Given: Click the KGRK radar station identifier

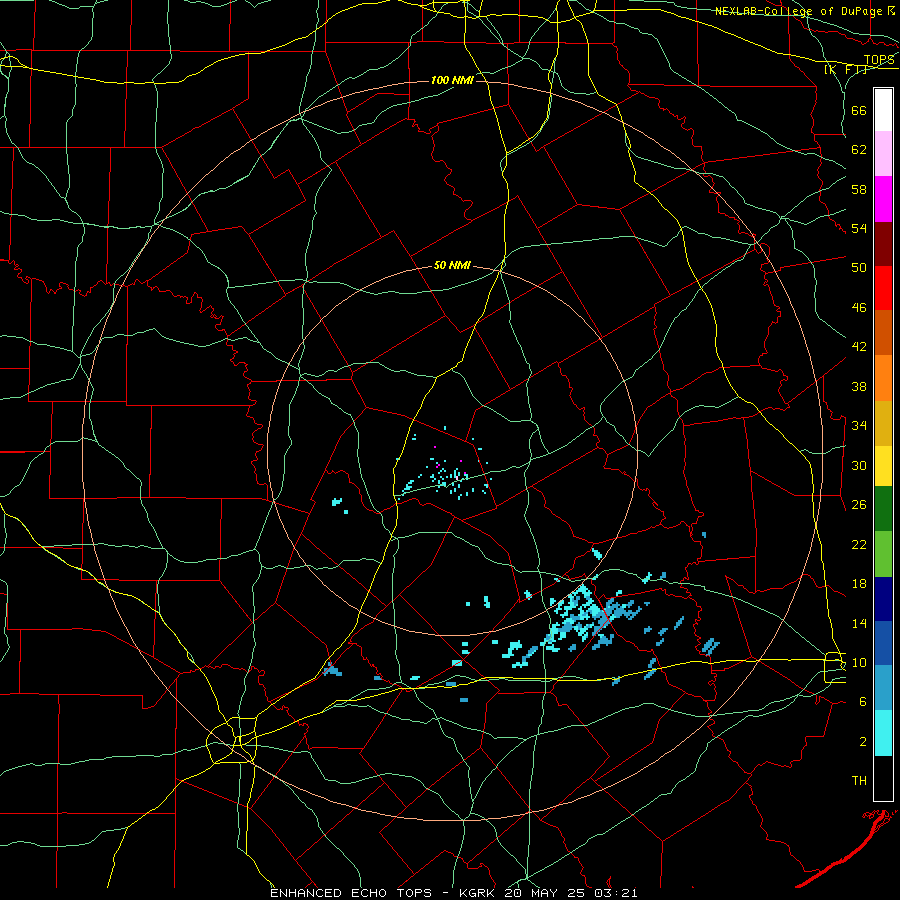Looking at the screenshot, I should click(477, 893).
